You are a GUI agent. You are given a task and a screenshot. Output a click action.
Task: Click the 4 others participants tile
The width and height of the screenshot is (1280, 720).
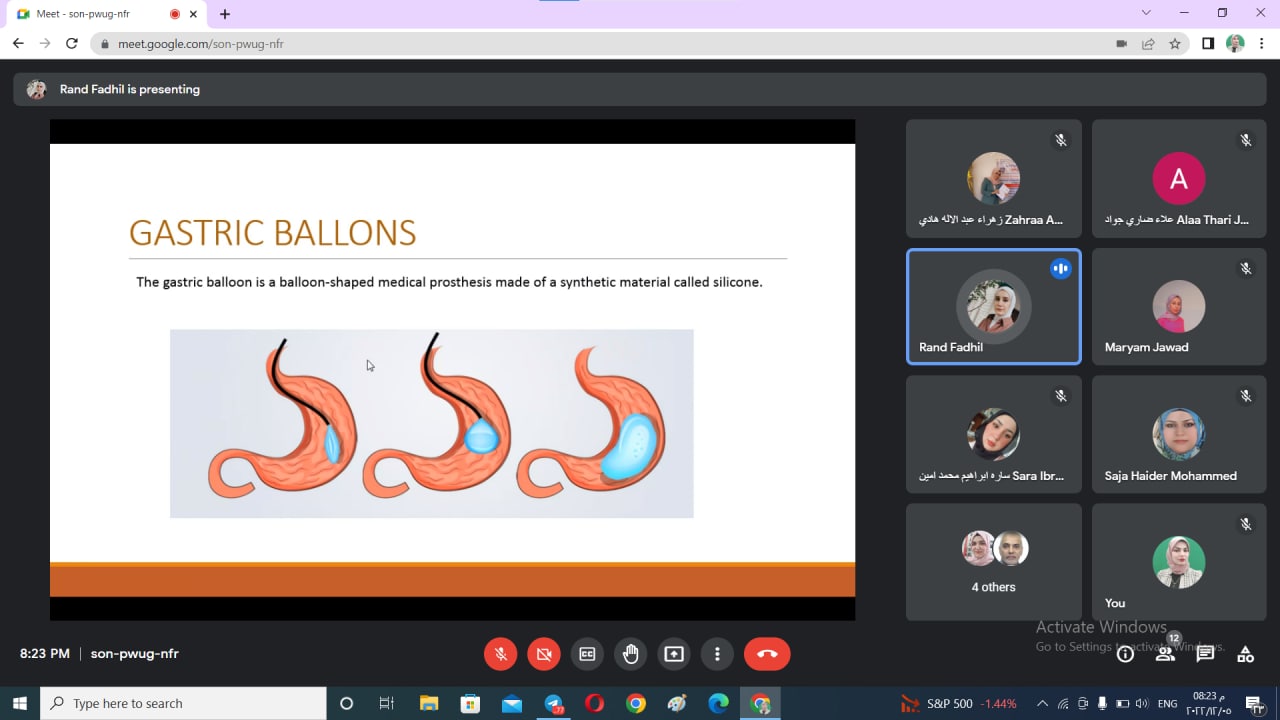pos(994,562)
